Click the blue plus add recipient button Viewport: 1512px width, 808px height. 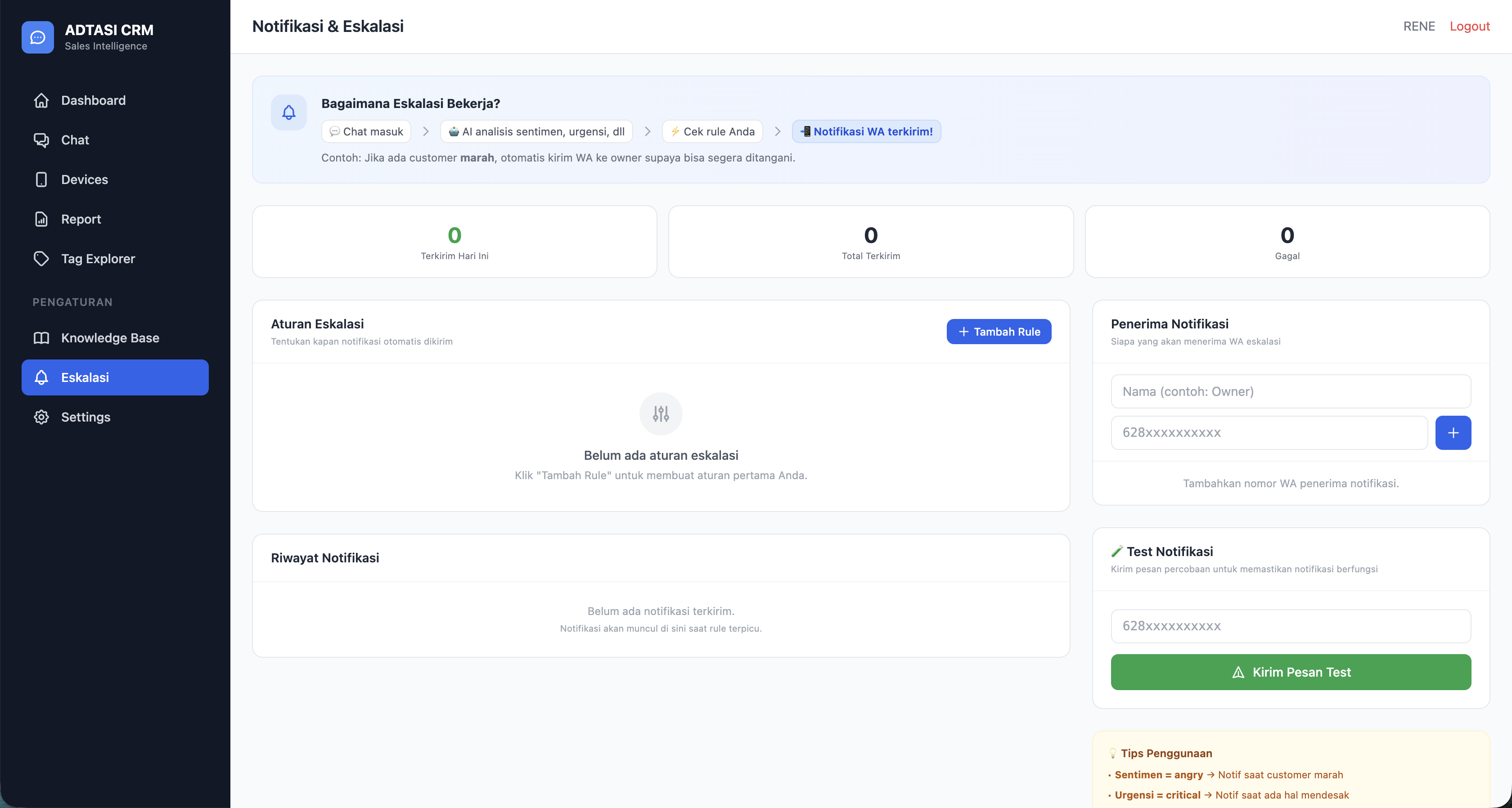tap(1453, 433)
